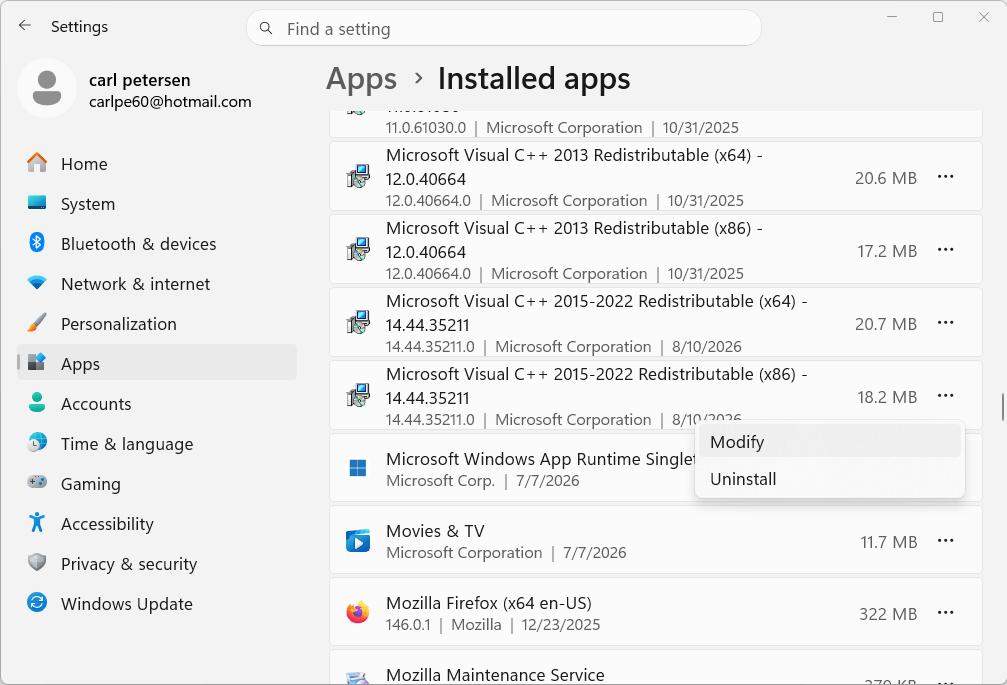
Task: Click the Accessibility figure icon
Action: [37, 522]
